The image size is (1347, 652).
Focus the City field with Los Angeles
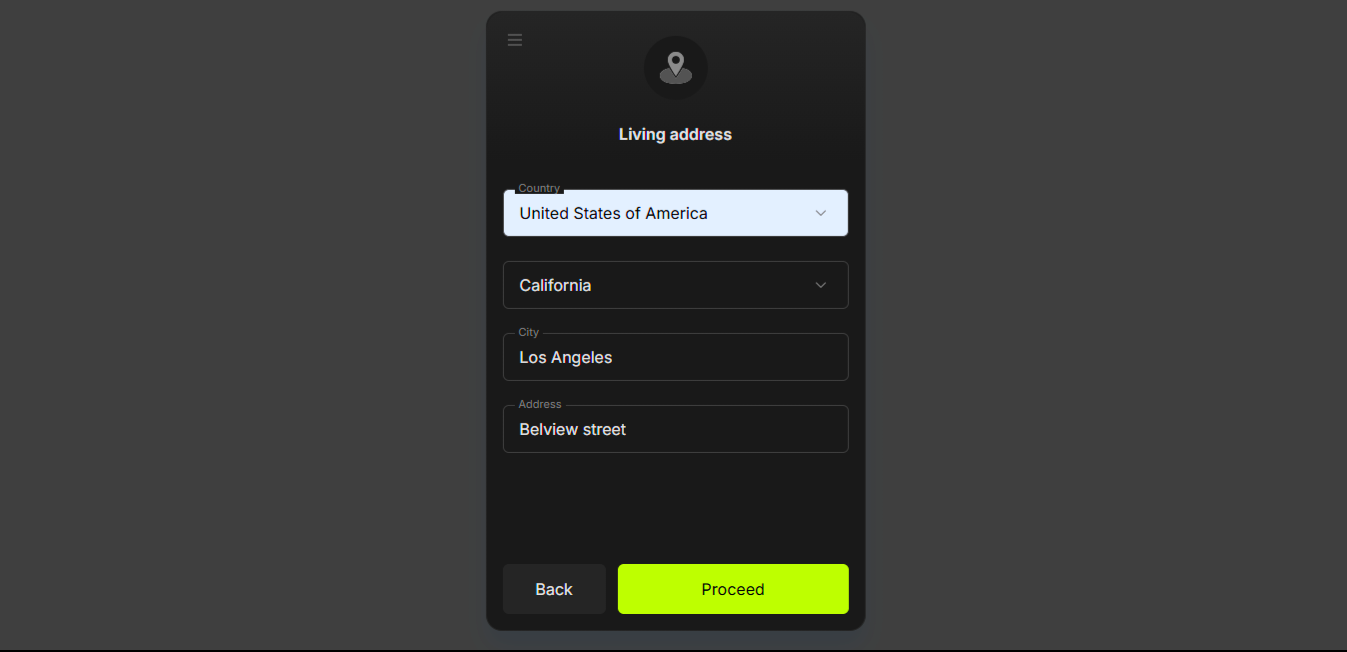pyautogui.click(x=676, y=357)
